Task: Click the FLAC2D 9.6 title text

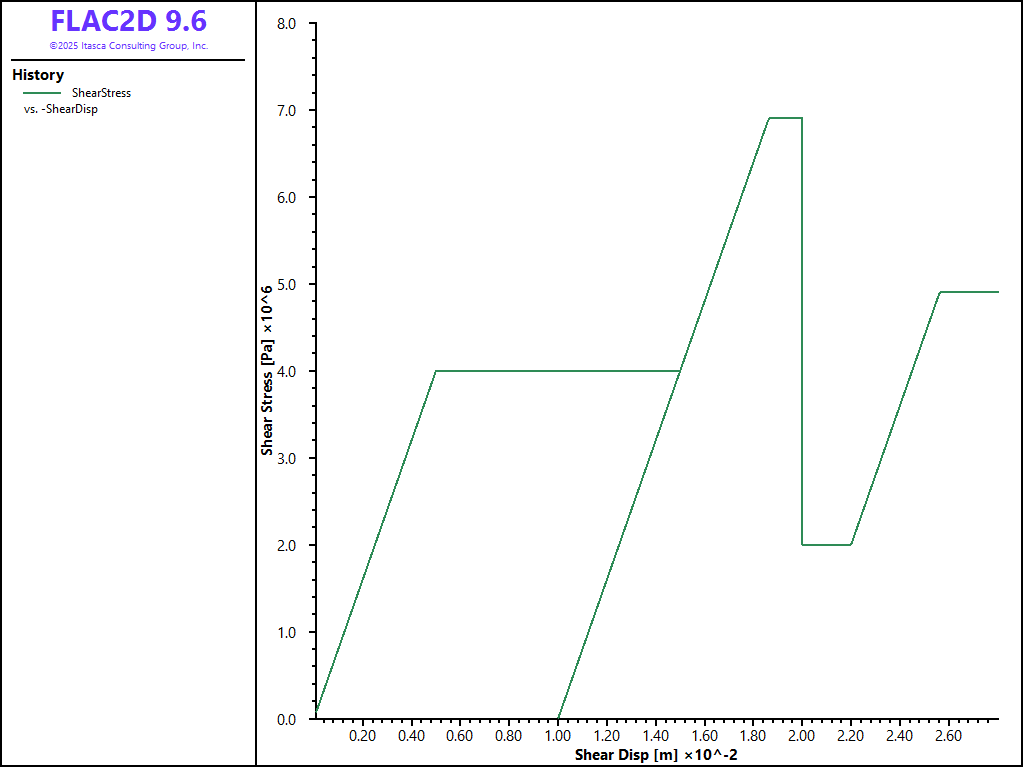Action: pos(128,21)
